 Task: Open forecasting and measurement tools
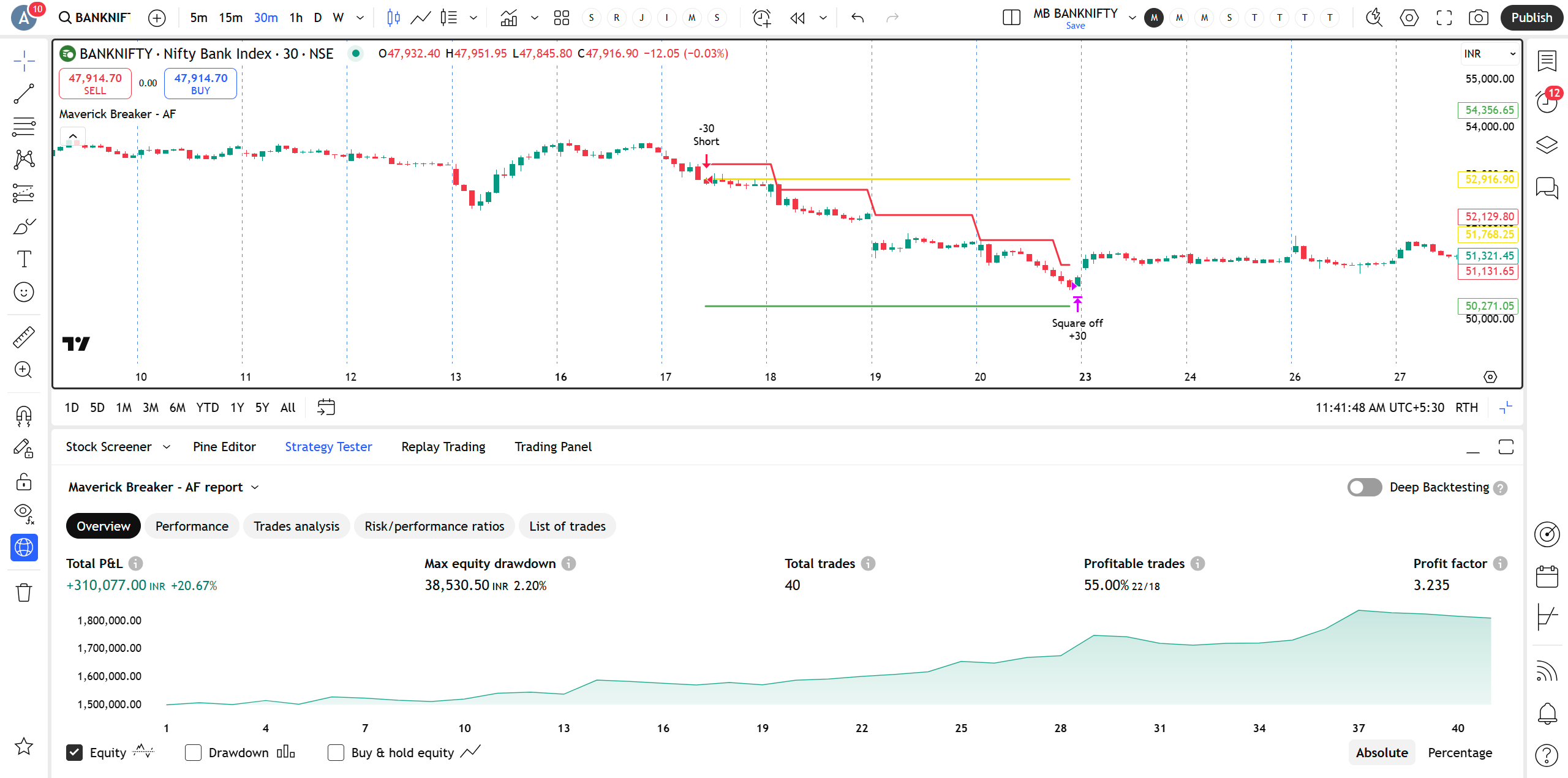tap(24, 193)
